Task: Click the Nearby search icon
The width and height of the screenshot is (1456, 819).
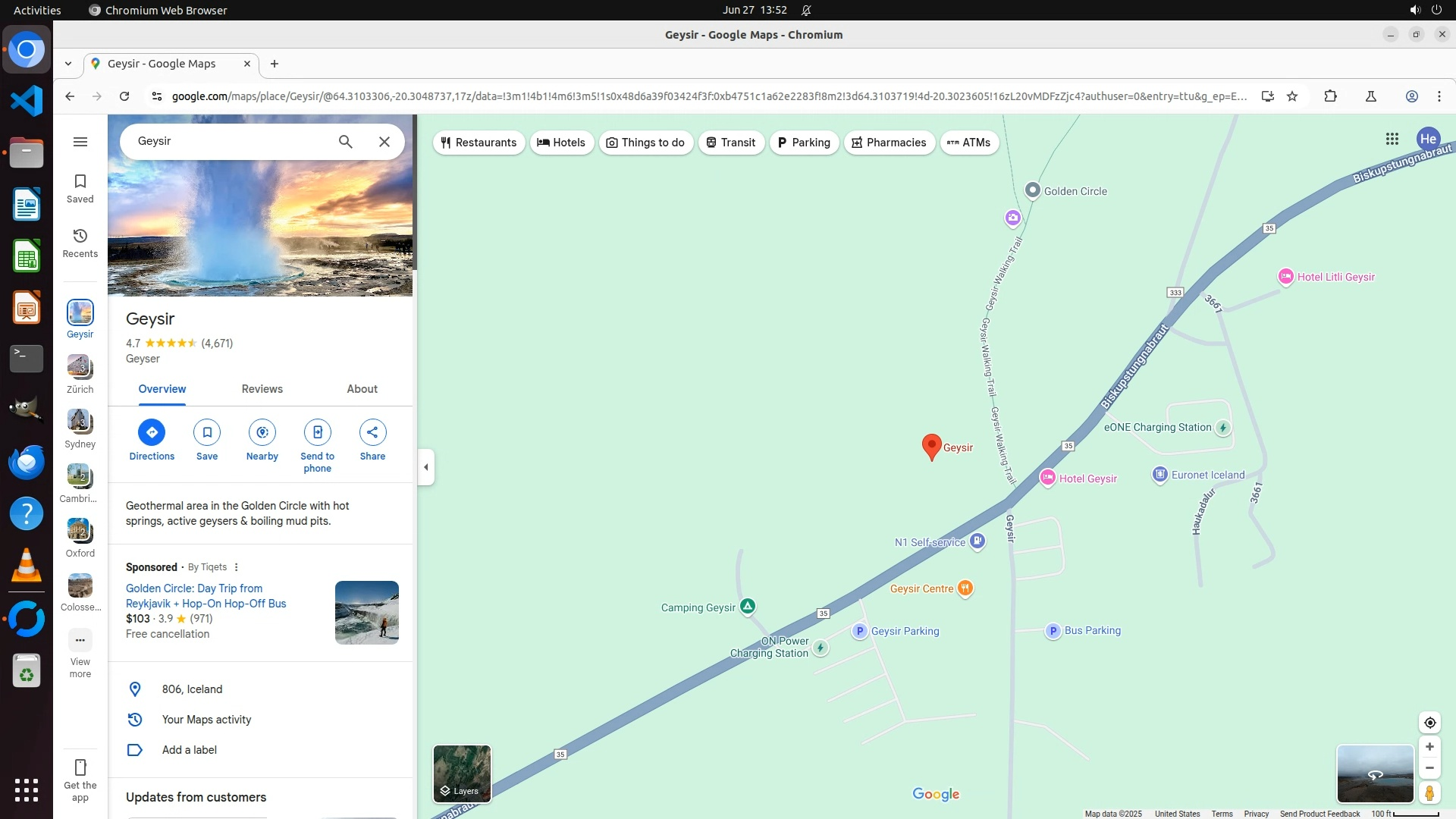Action: pyautogui.click(x=262, y=432)
